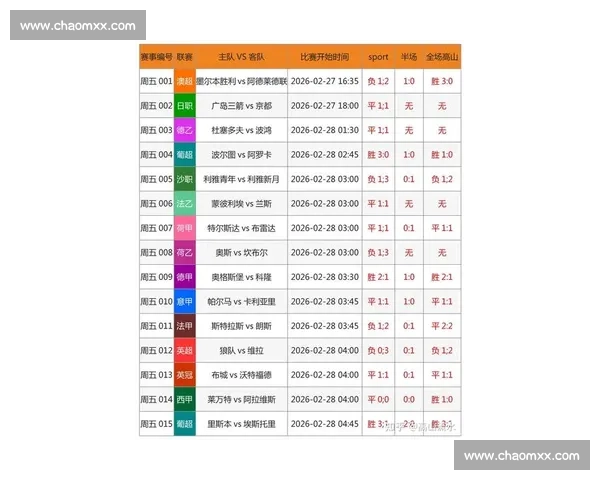The image size is (600, 480).
Task: Click the 利雅青年 vs 利雅新月 match
Action: 241,179
